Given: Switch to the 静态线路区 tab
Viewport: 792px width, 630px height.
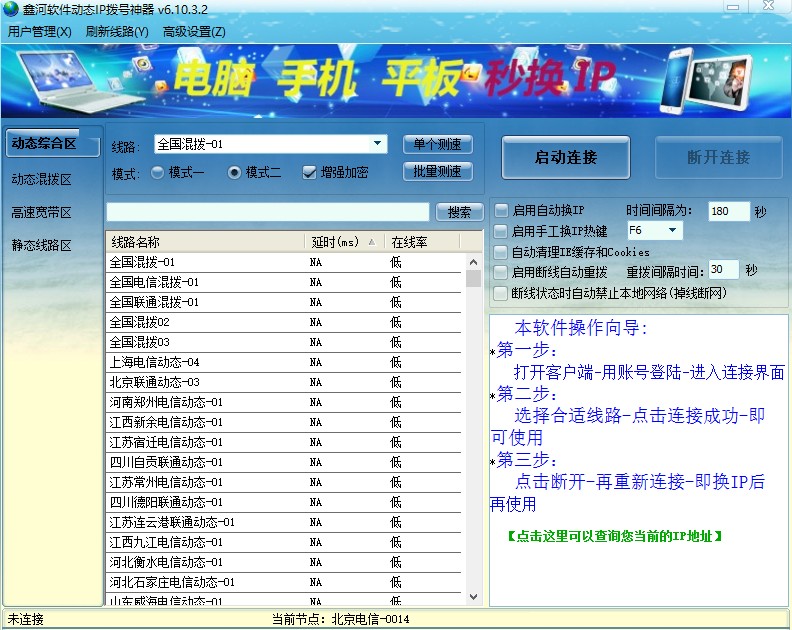Looking at the screenshot, I should click(x=41, y=246).
